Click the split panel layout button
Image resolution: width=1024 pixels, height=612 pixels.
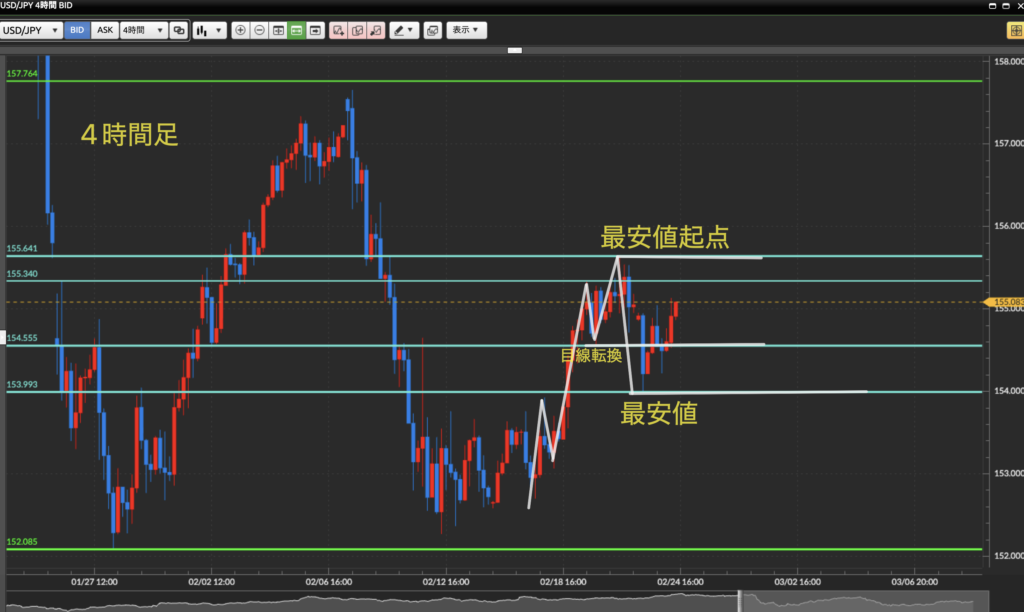point(278,31)
